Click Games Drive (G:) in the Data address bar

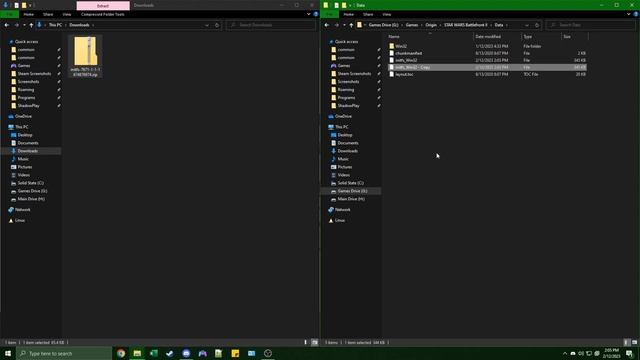(383, 25)
